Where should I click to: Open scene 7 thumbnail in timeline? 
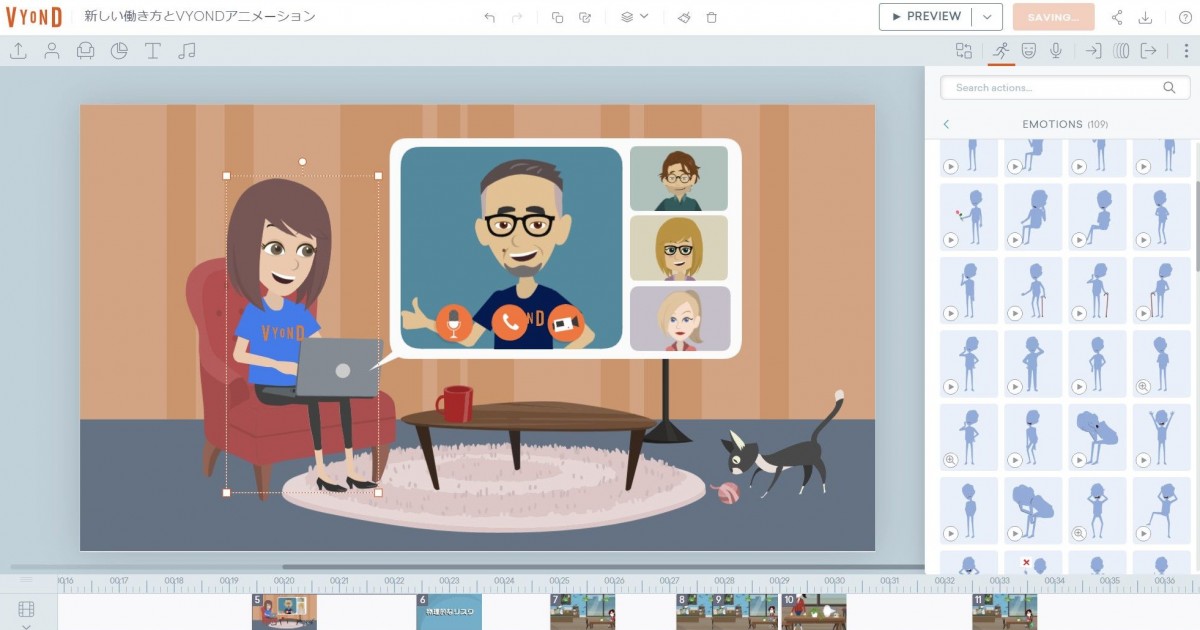click(x=582, y=612)
